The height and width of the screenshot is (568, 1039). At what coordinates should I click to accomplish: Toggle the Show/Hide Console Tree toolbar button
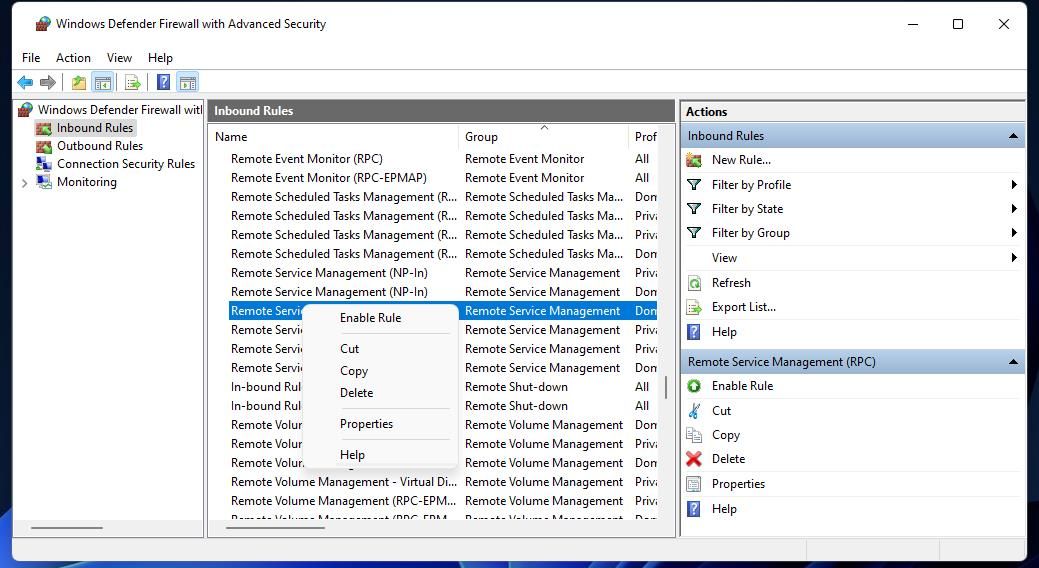(x=102, y=83)
